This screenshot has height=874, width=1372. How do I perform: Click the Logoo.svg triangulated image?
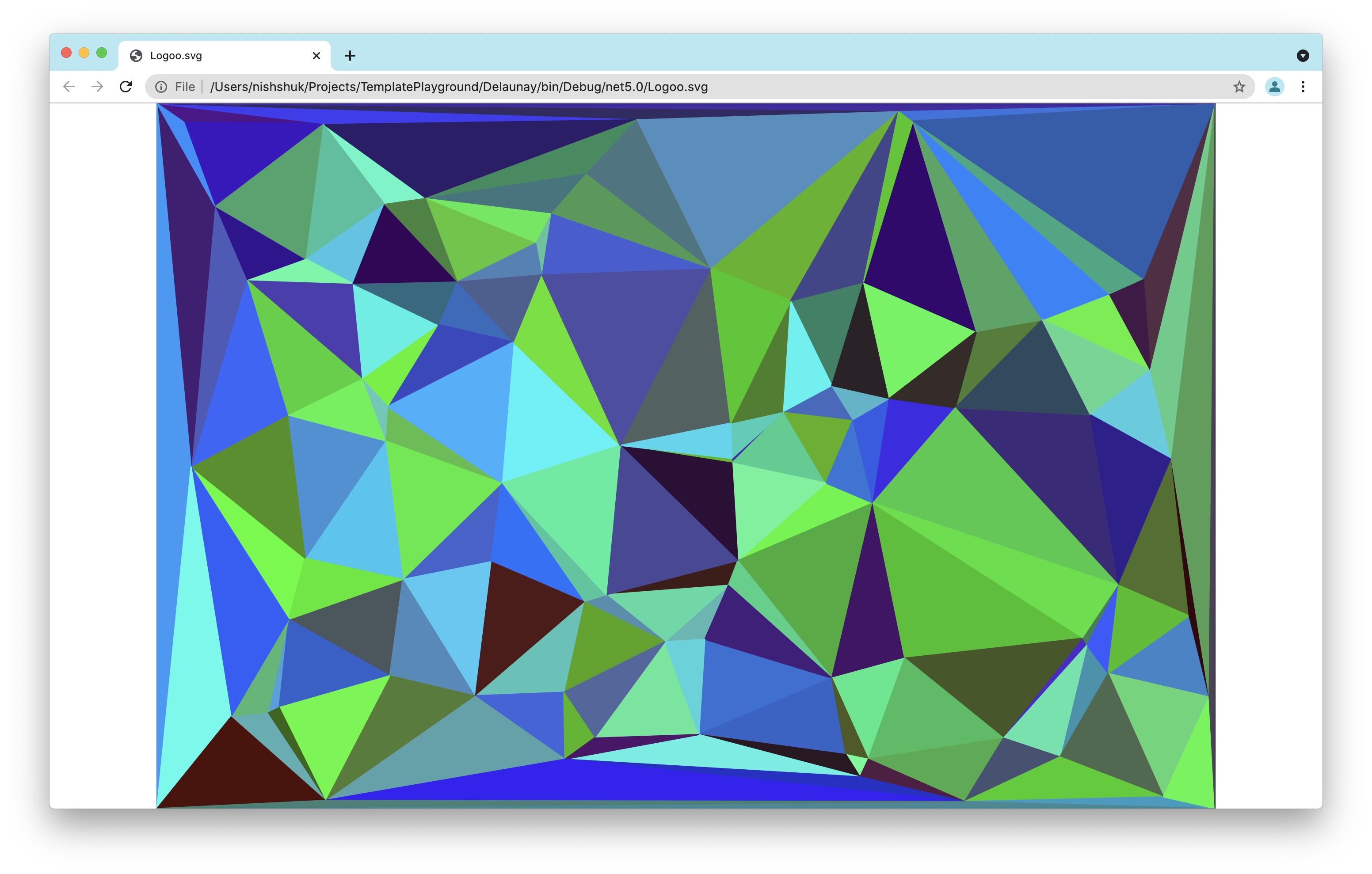[686, 456]
